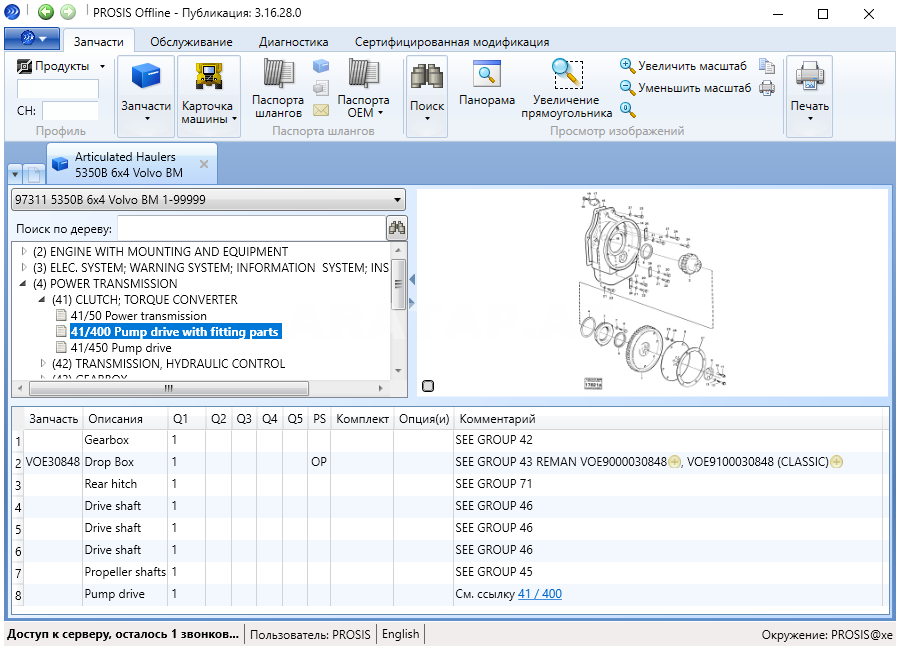Screen dimensions: 900x647
Task: Open the Поиск binoculars ribbon button
Action: (426, 96)
